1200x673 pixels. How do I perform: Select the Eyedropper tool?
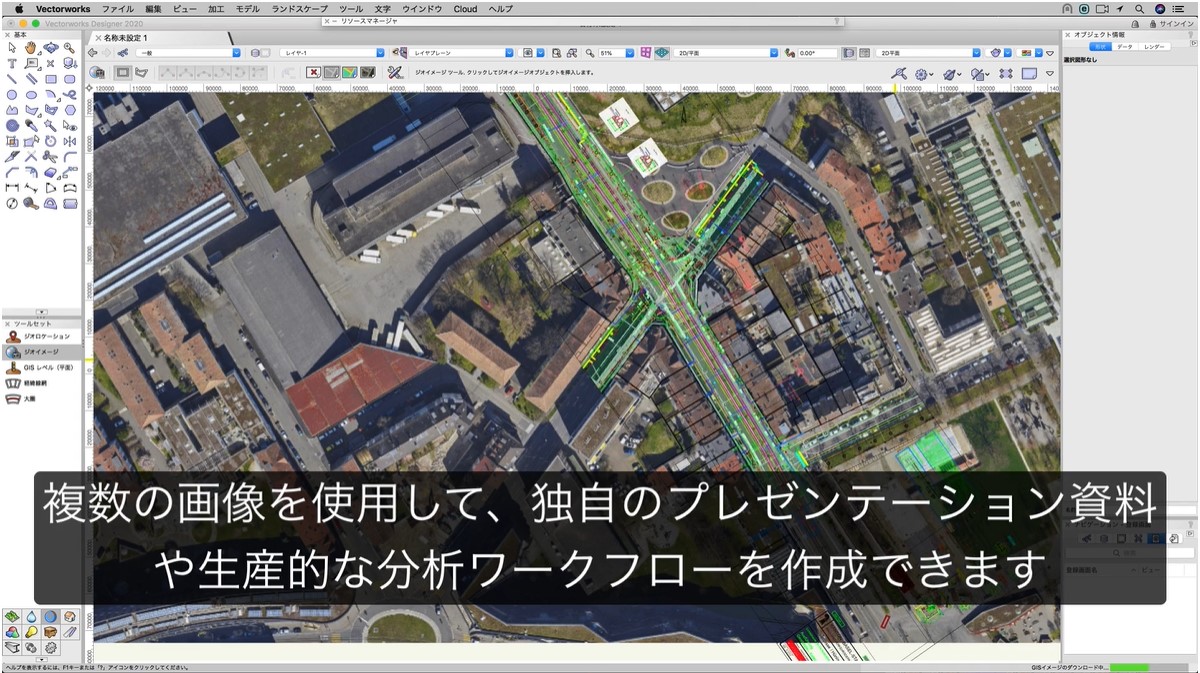(31, 126)
